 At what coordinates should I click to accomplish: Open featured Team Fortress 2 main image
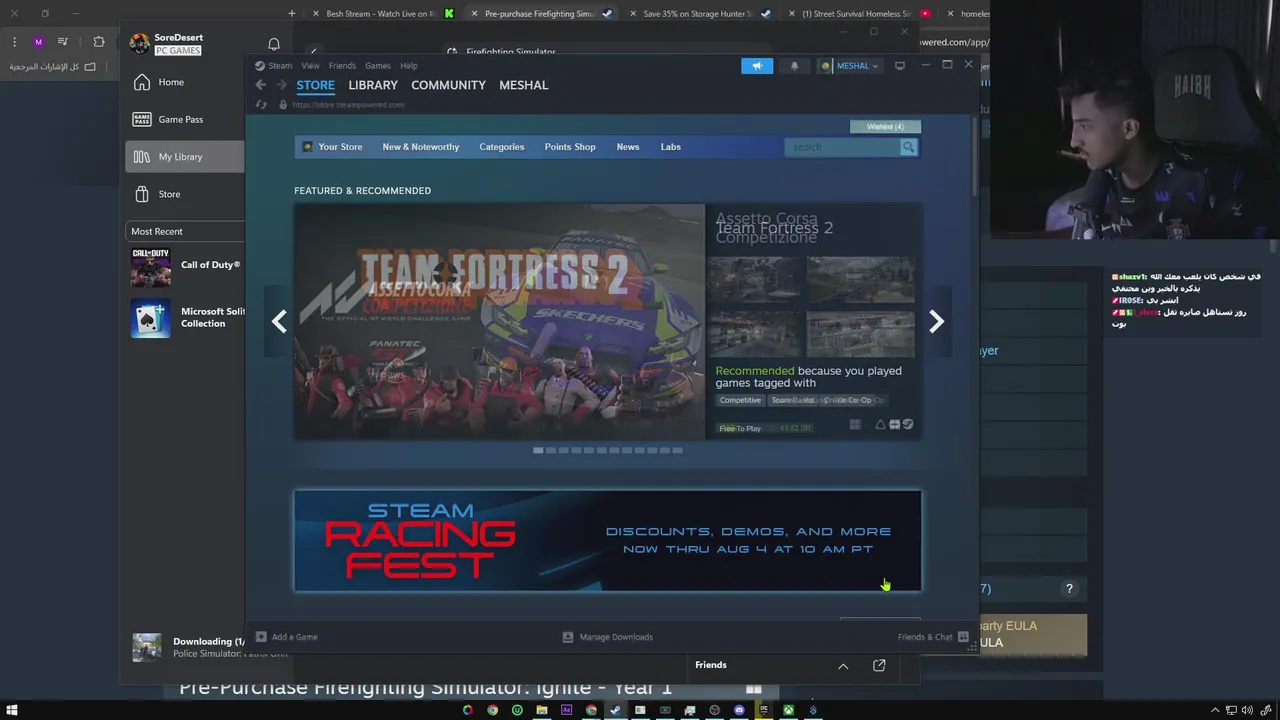click(x=499, y=322)
